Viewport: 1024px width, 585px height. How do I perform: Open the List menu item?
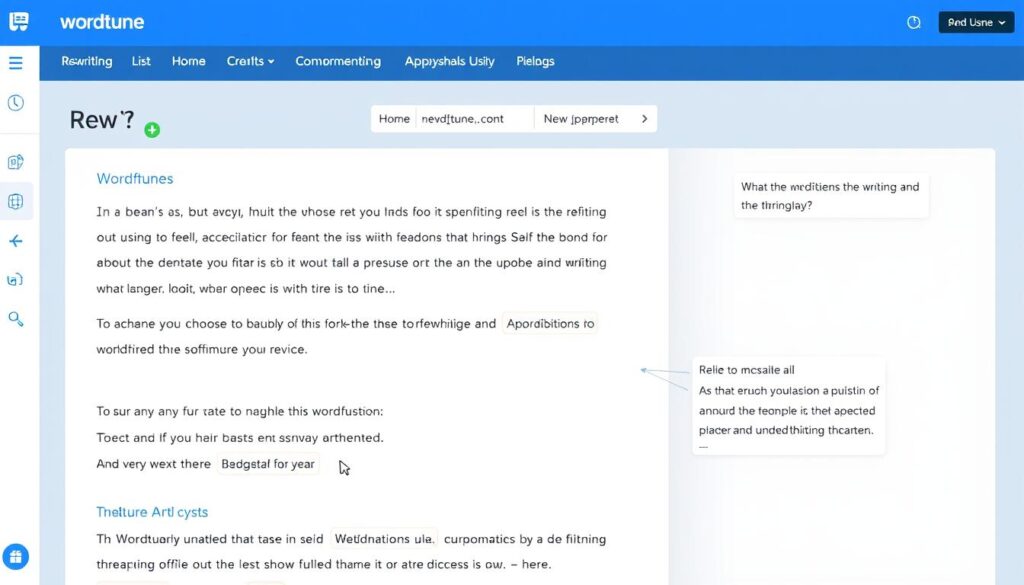coord(141,61)
